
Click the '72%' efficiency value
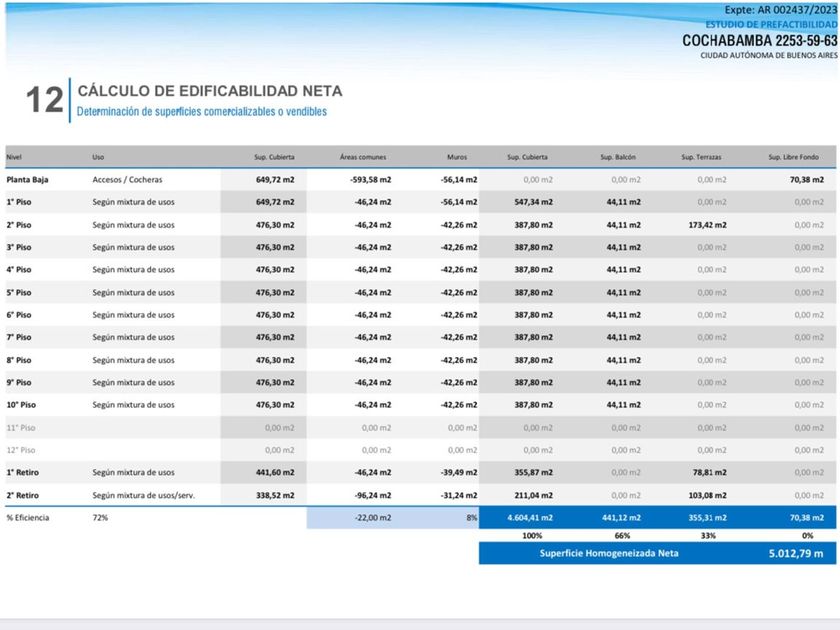click(100, 518)
